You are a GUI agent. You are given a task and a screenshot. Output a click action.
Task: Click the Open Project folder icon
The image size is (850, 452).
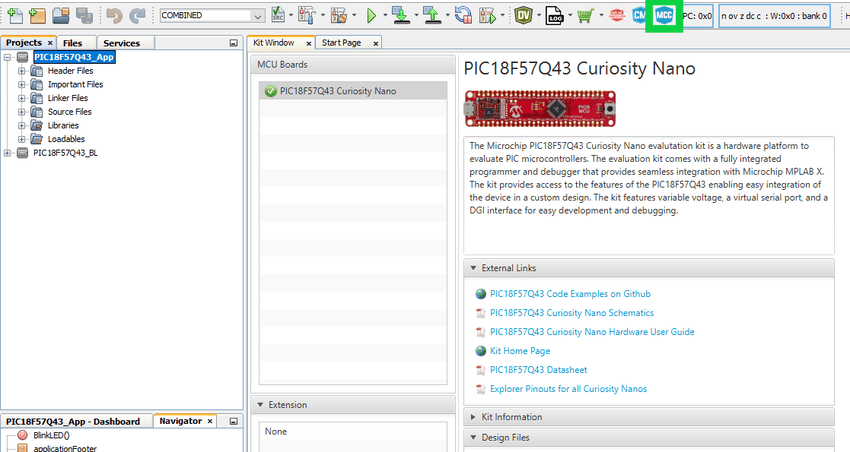pyautogui.click(x=61, y=16)
